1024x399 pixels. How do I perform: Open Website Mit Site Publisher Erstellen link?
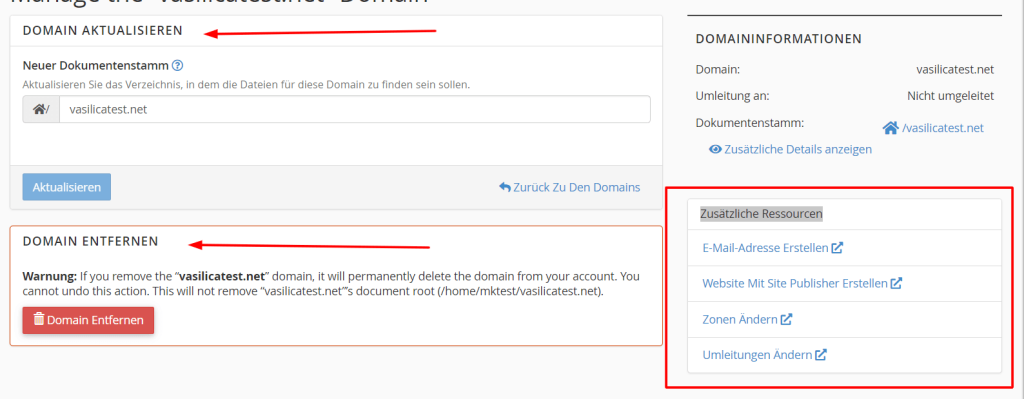802,283
